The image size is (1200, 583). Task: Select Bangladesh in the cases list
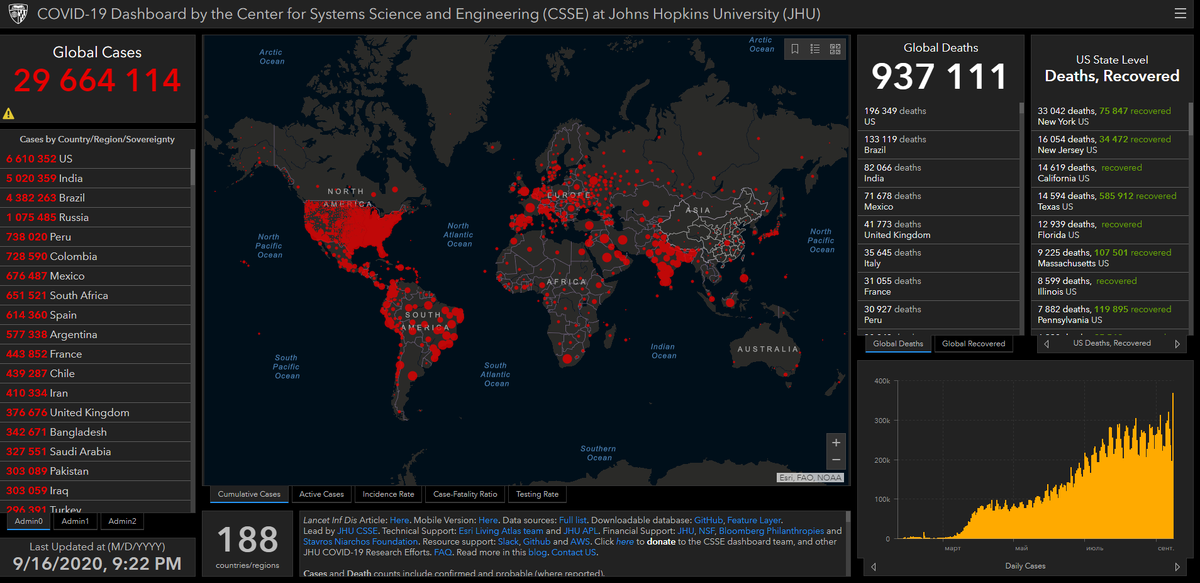(95, 432)
